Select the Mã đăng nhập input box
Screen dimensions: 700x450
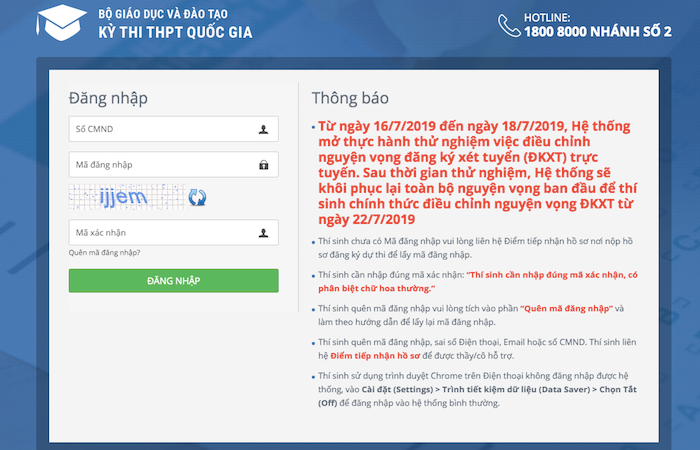pyautogui.click(x=160, y=164)
